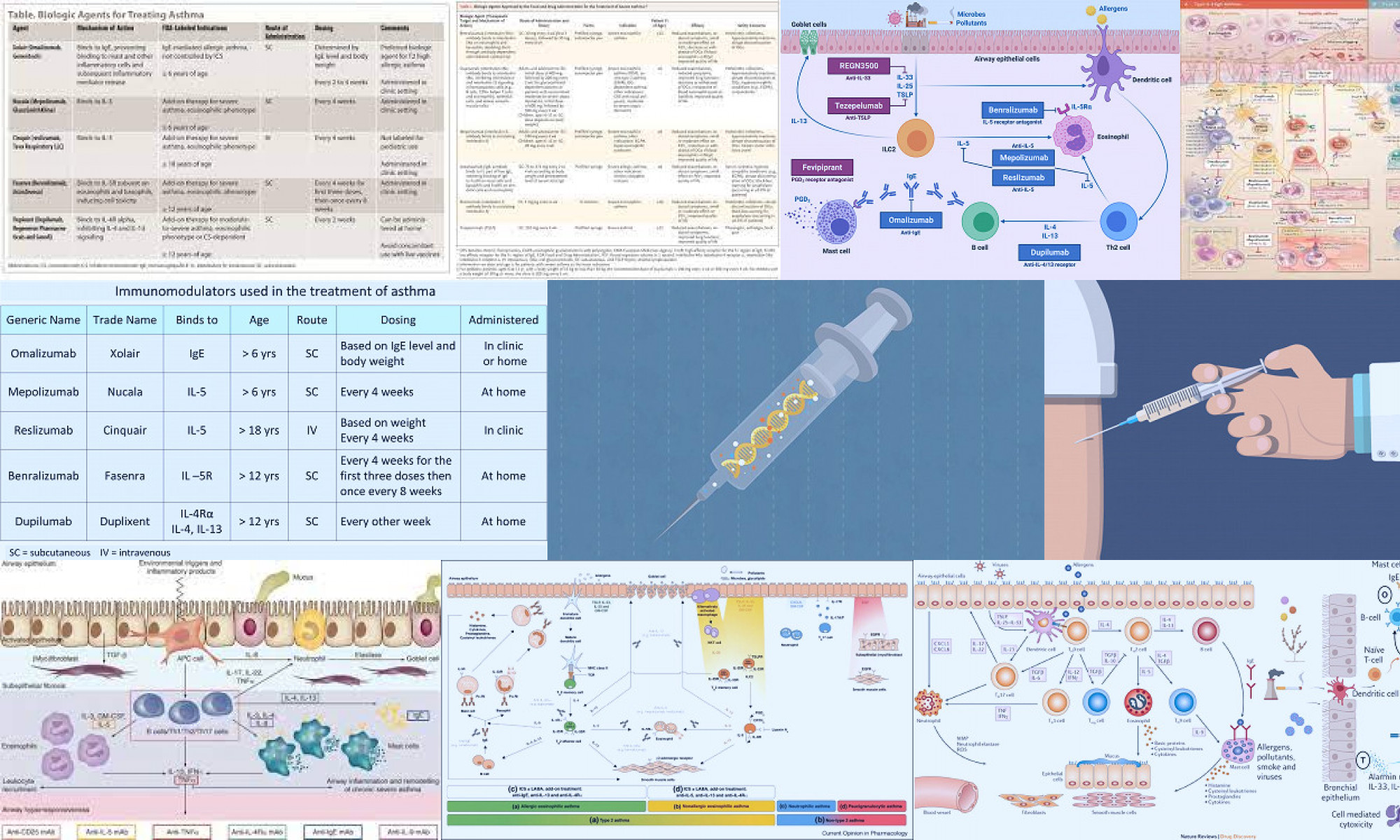
Task: Click the 'Nucala' trade name cell
Action: pos(125,392)
